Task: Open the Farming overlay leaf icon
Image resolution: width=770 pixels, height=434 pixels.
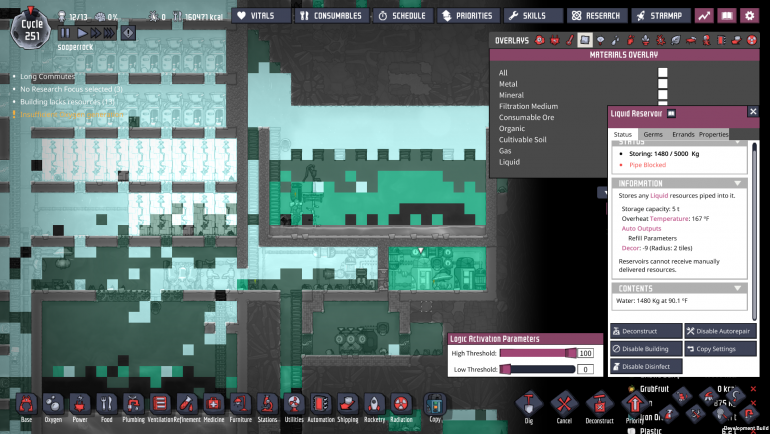Action: (676, 40)
